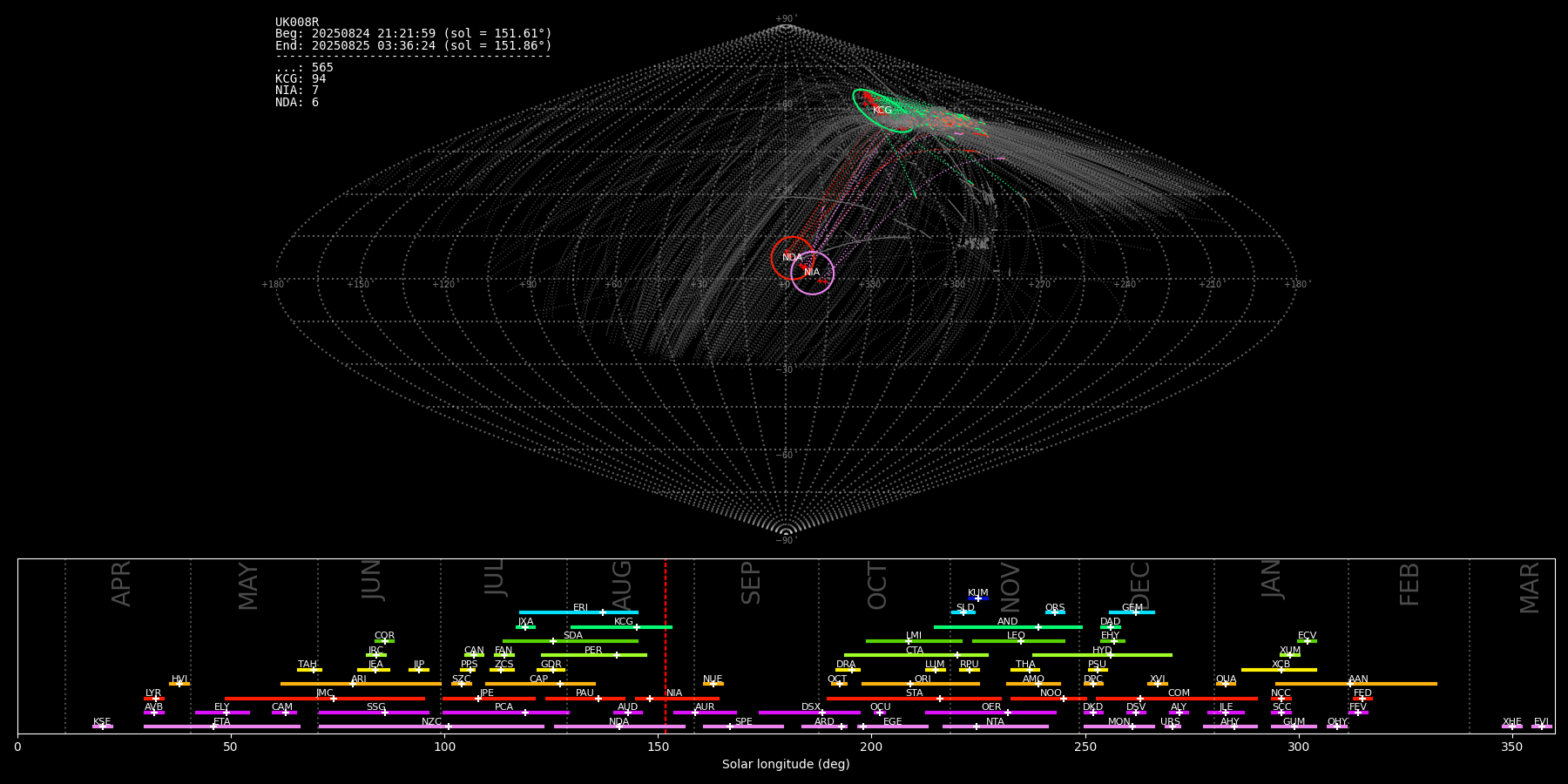Viewport: 1568px width, 784px height.
Task: Select the ERI shower bar in timeline
Action: coord(578,612)
